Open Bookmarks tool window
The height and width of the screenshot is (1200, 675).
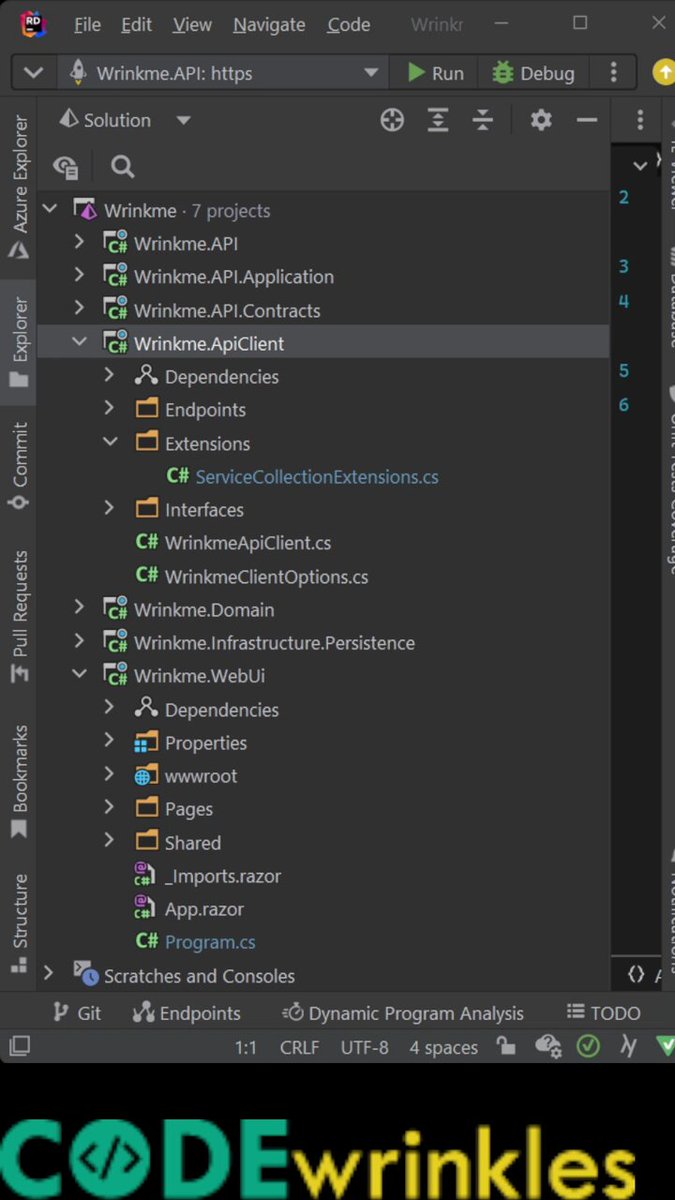point(19,782)
